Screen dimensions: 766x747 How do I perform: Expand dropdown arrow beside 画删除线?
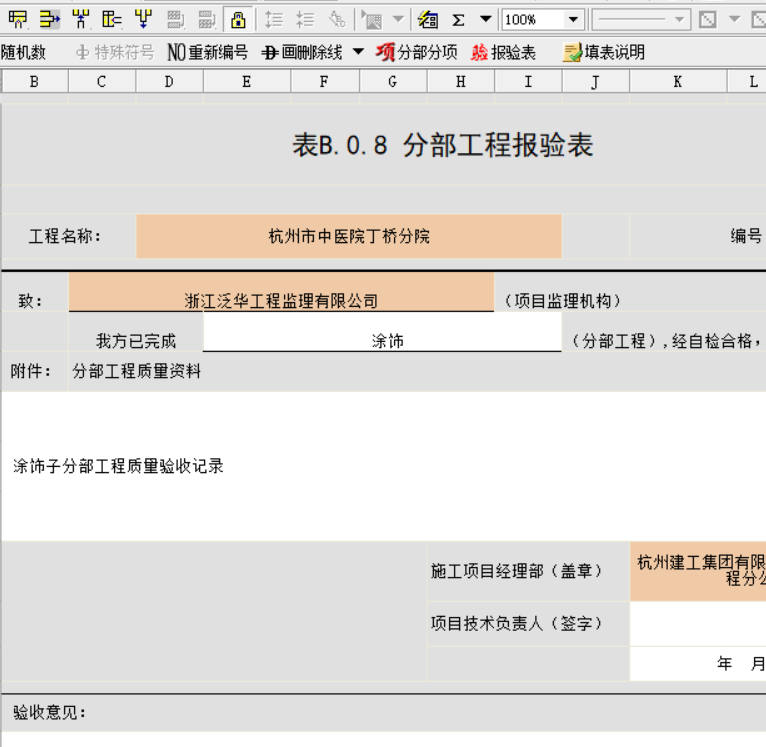pos(358,52)
